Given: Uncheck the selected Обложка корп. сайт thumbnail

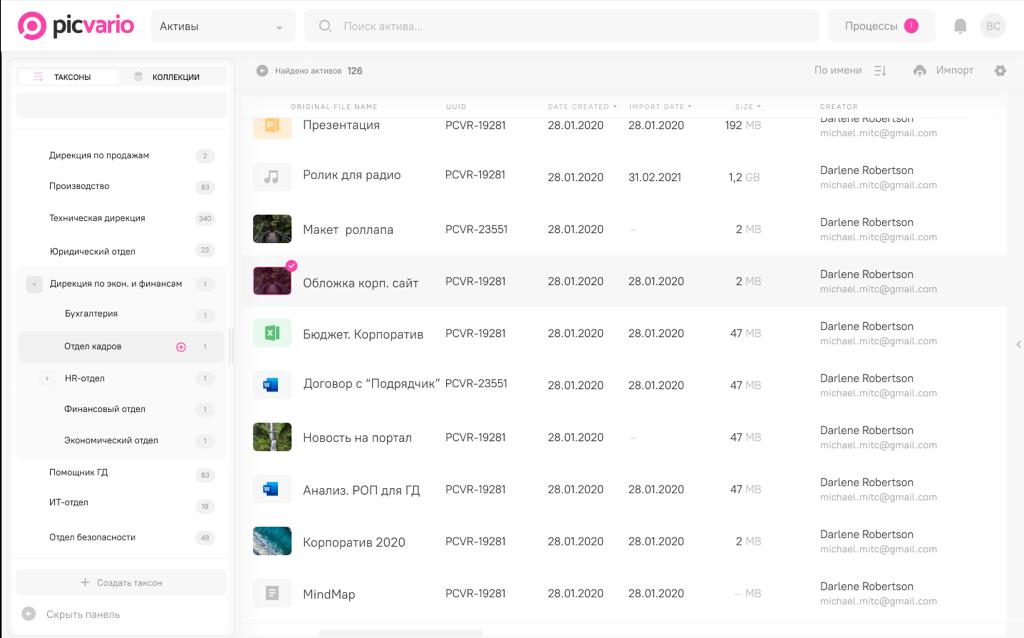Looking at the screenshot, I should [291, 266].
